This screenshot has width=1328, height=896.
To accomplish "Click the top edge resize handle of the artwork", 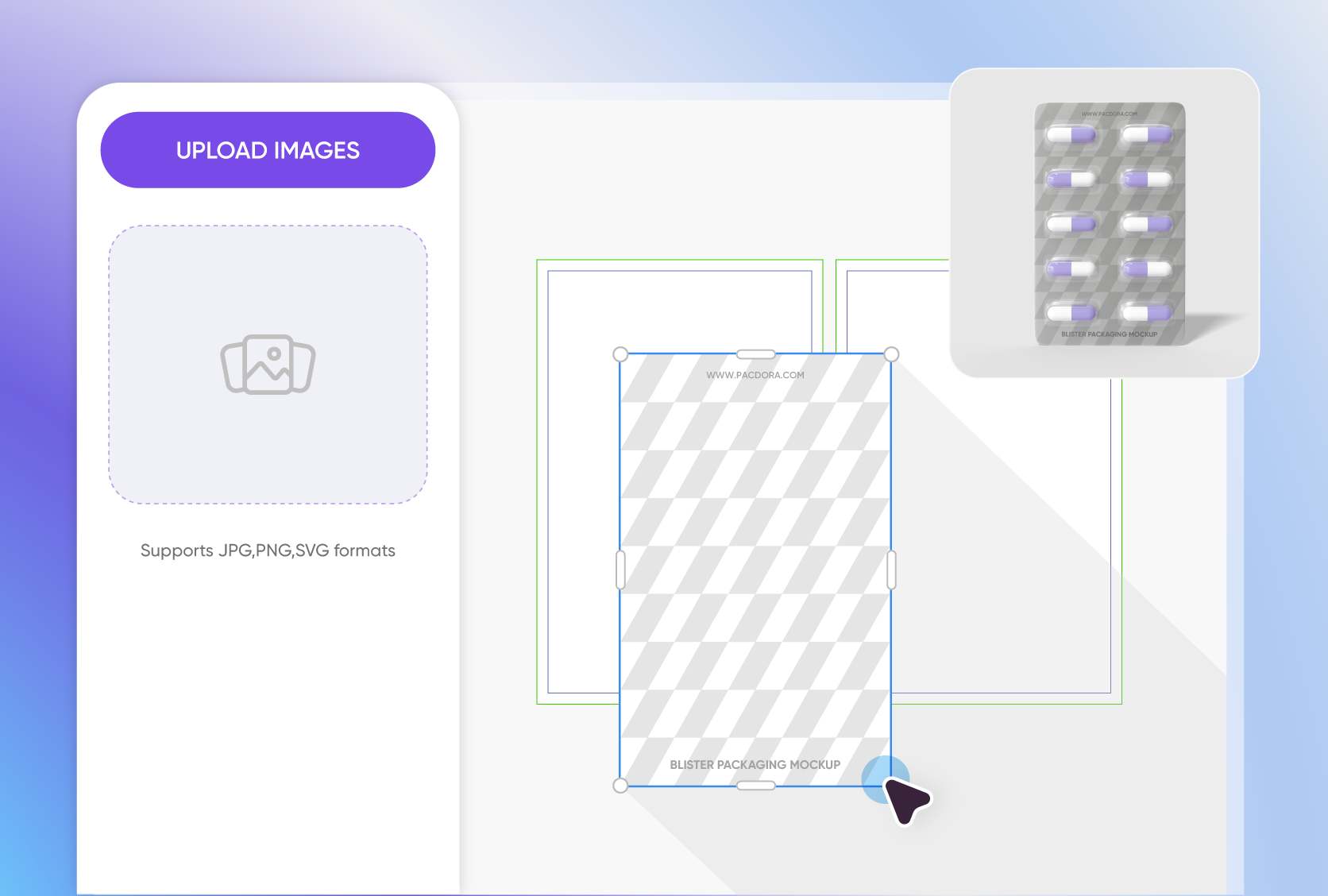I will (755, 354).
